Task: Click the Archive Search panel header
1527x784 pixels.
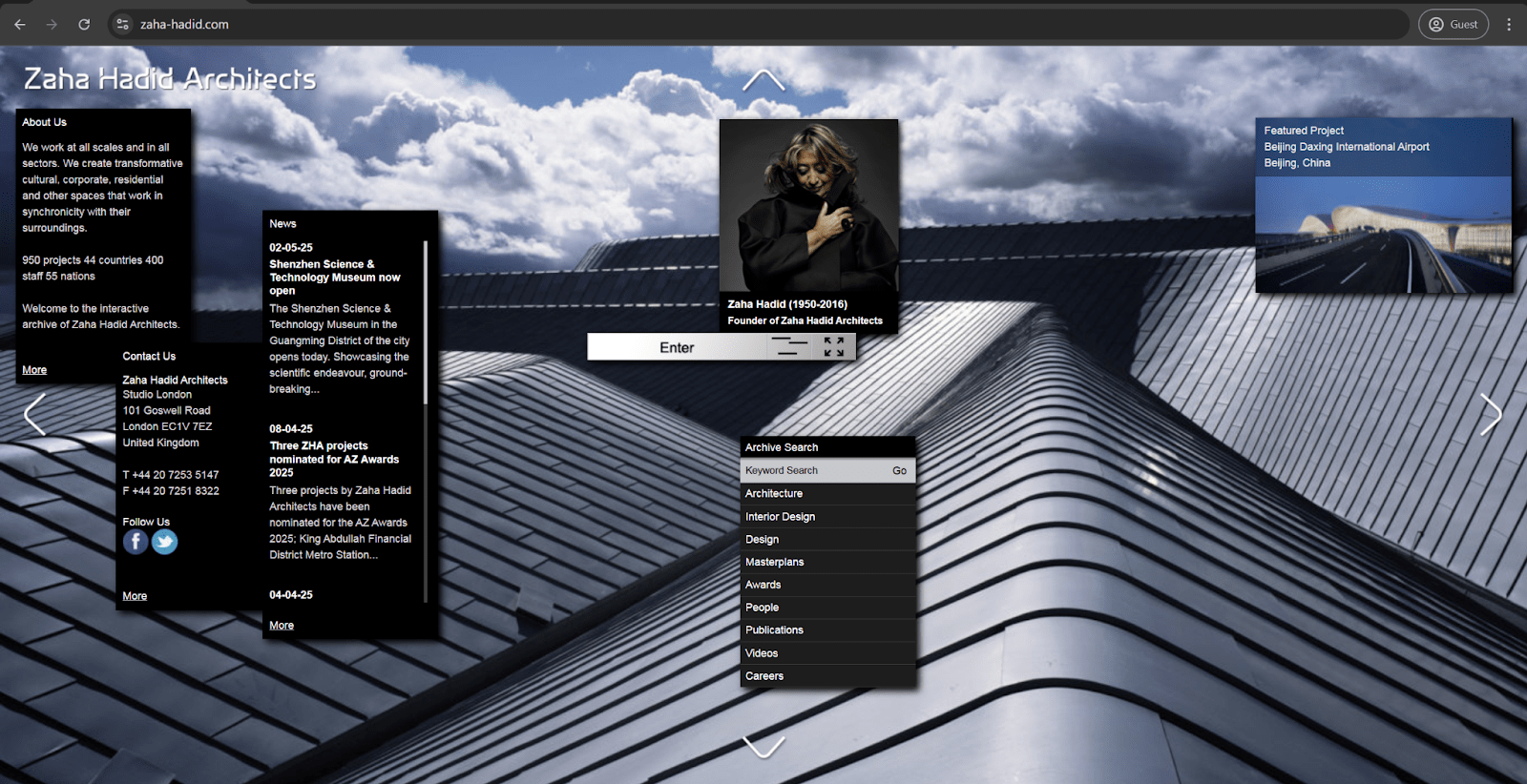Action: pyautogui.click(x=827, y=447)
